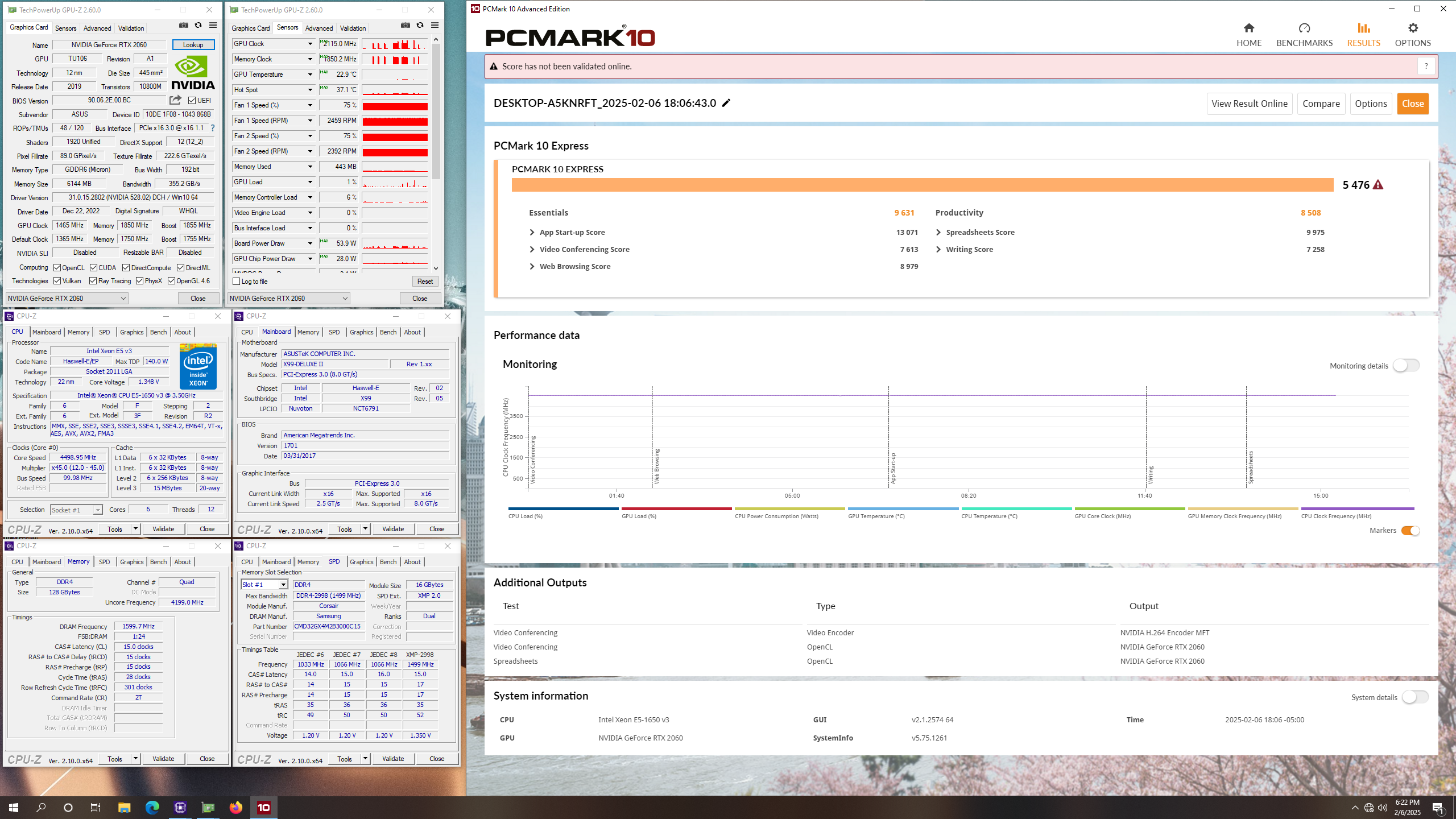Enable Monitoring details toggle
Image resolution: width=1456 pixels, height=819 pixels.
click(1406, 366)
